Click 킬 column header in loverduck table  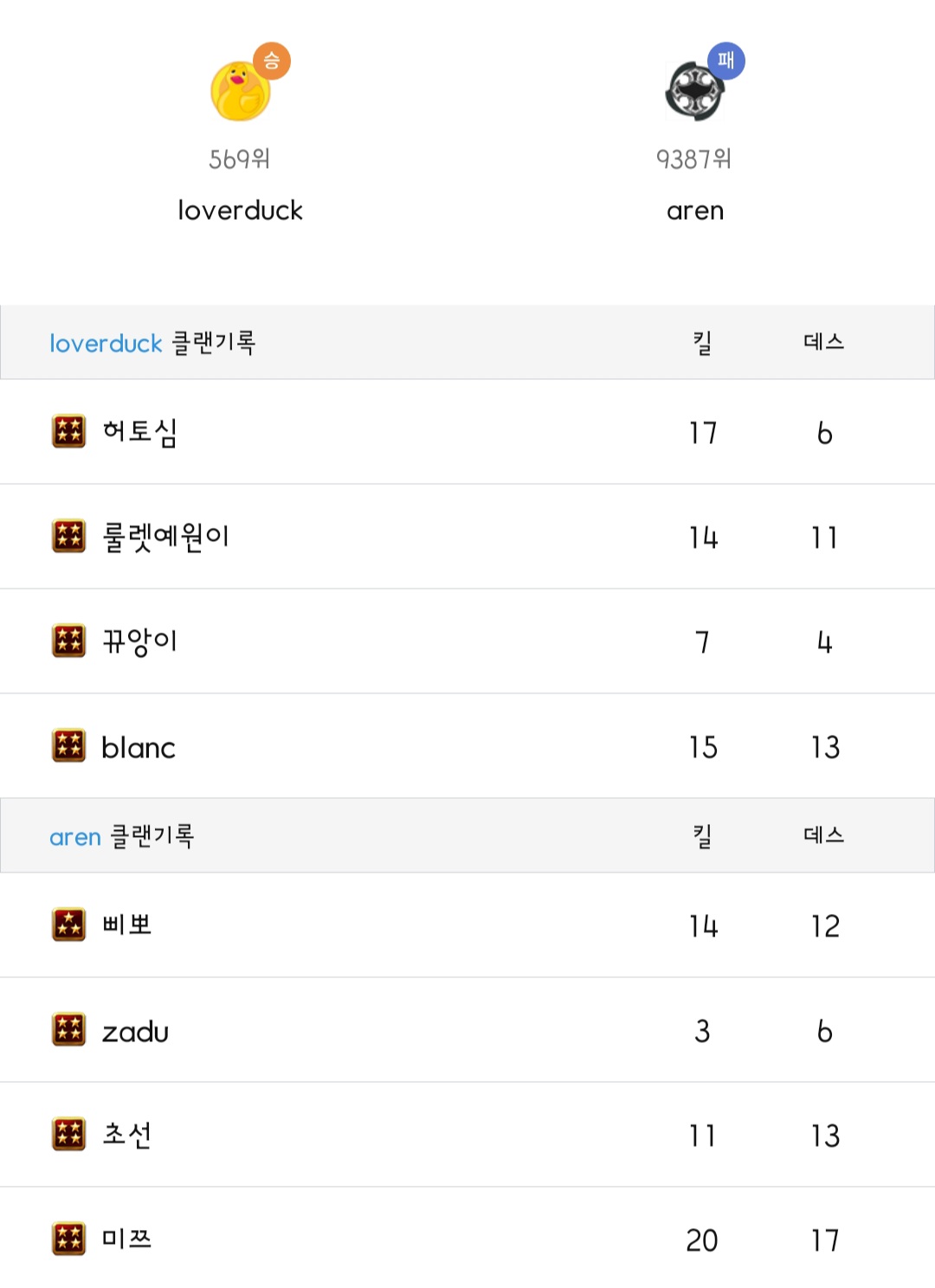pos(702,343)
